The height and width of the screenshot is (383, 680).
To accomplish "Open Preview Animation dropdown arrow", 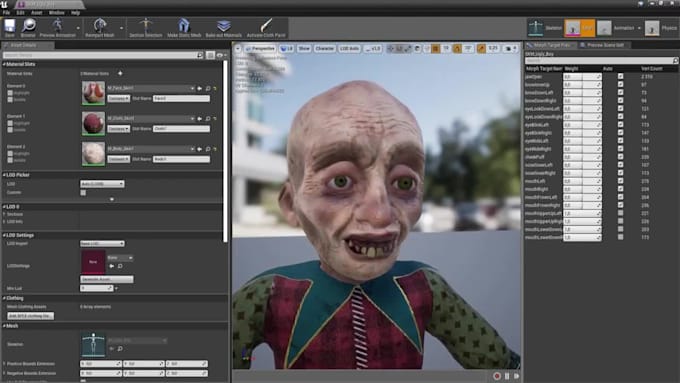I will 78,28.
